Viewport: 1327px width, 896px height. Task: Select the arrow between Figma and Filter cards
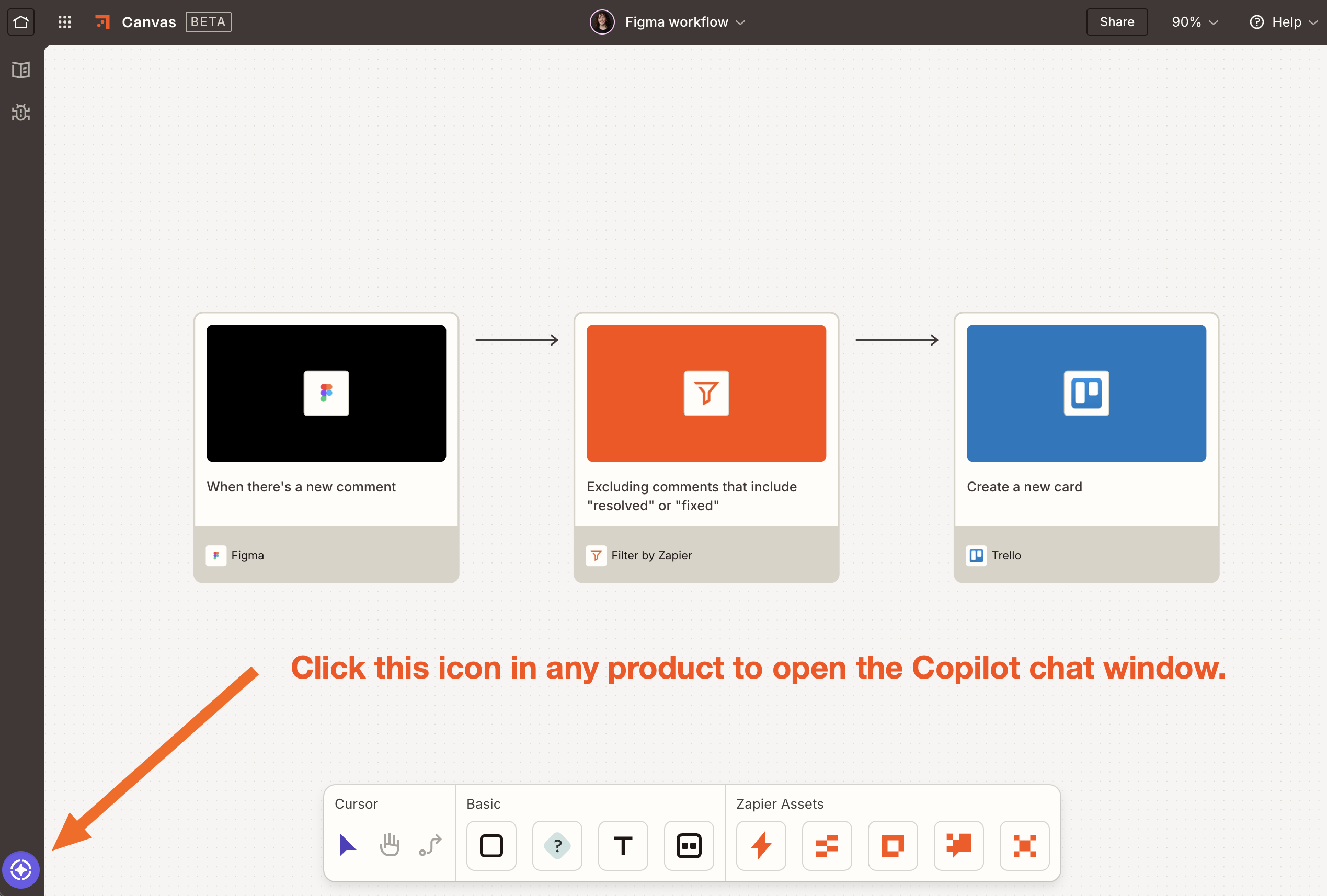(517, 340)
